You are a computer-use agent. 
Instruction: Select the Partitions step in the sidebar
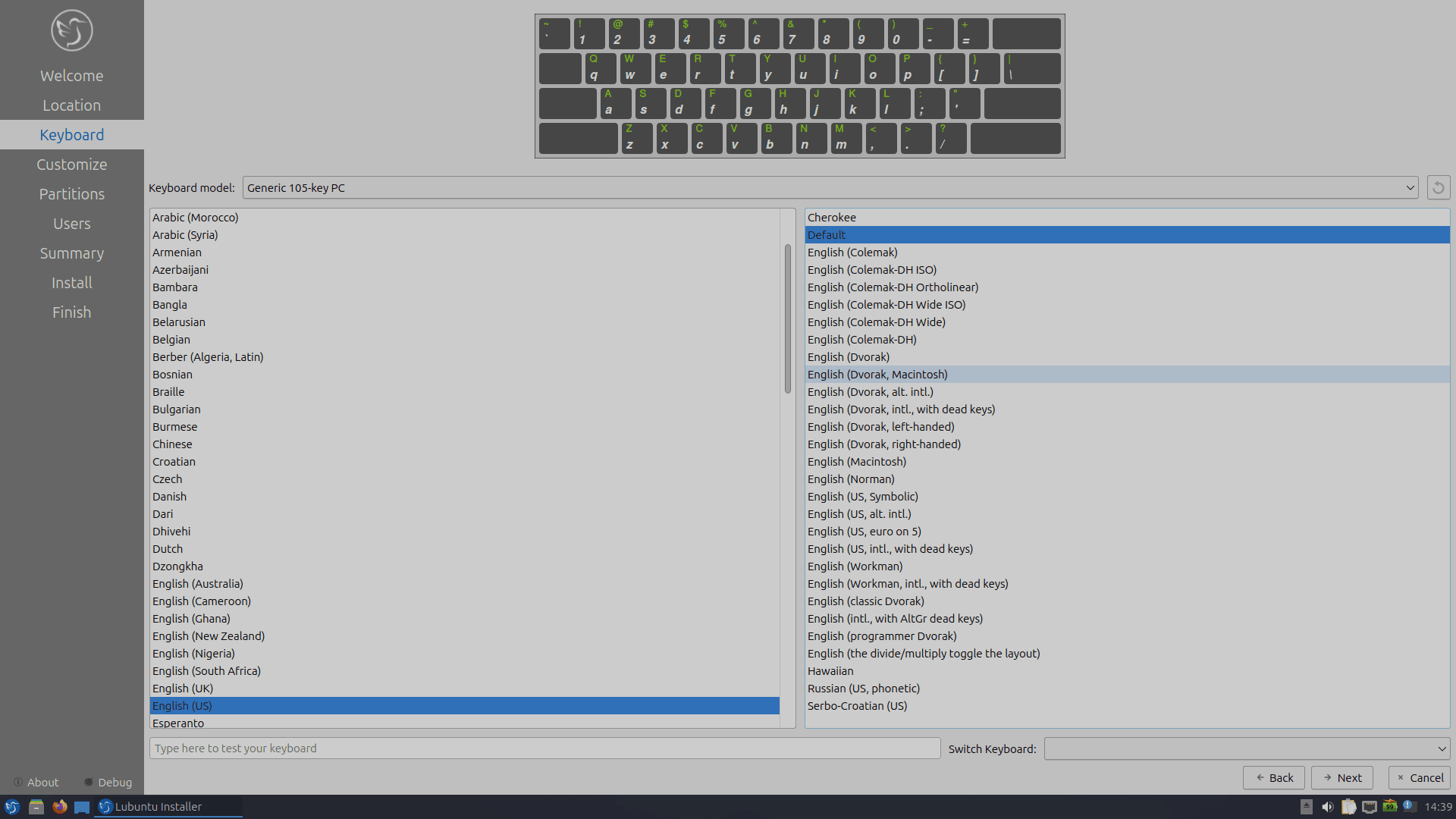tap(72, 194)
